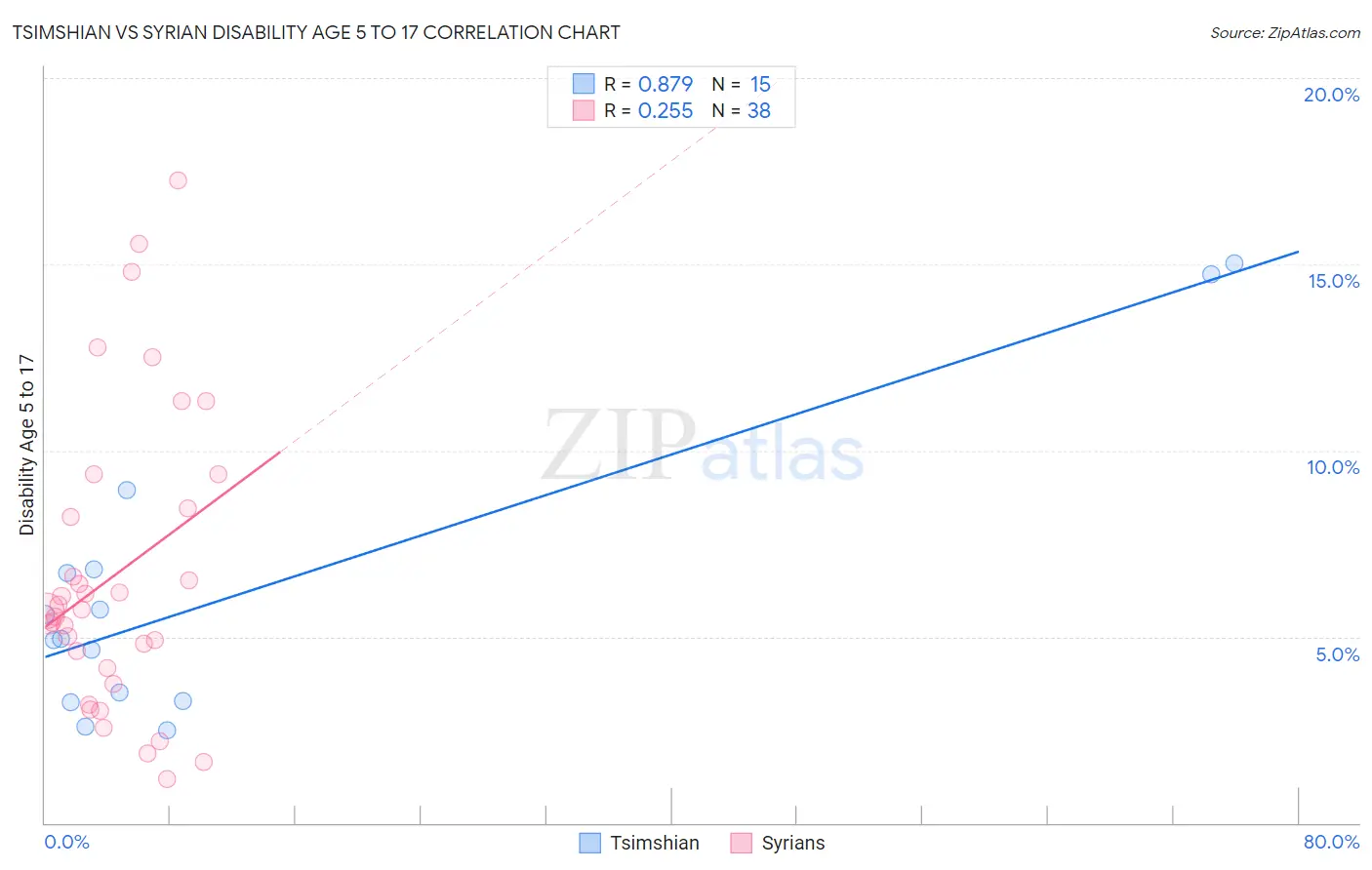Viewport: 1372px width, 870px height.
Task: Click the highest pink Syrian data point near 17%
Action: pyautogui.click(x=178, y=180)
